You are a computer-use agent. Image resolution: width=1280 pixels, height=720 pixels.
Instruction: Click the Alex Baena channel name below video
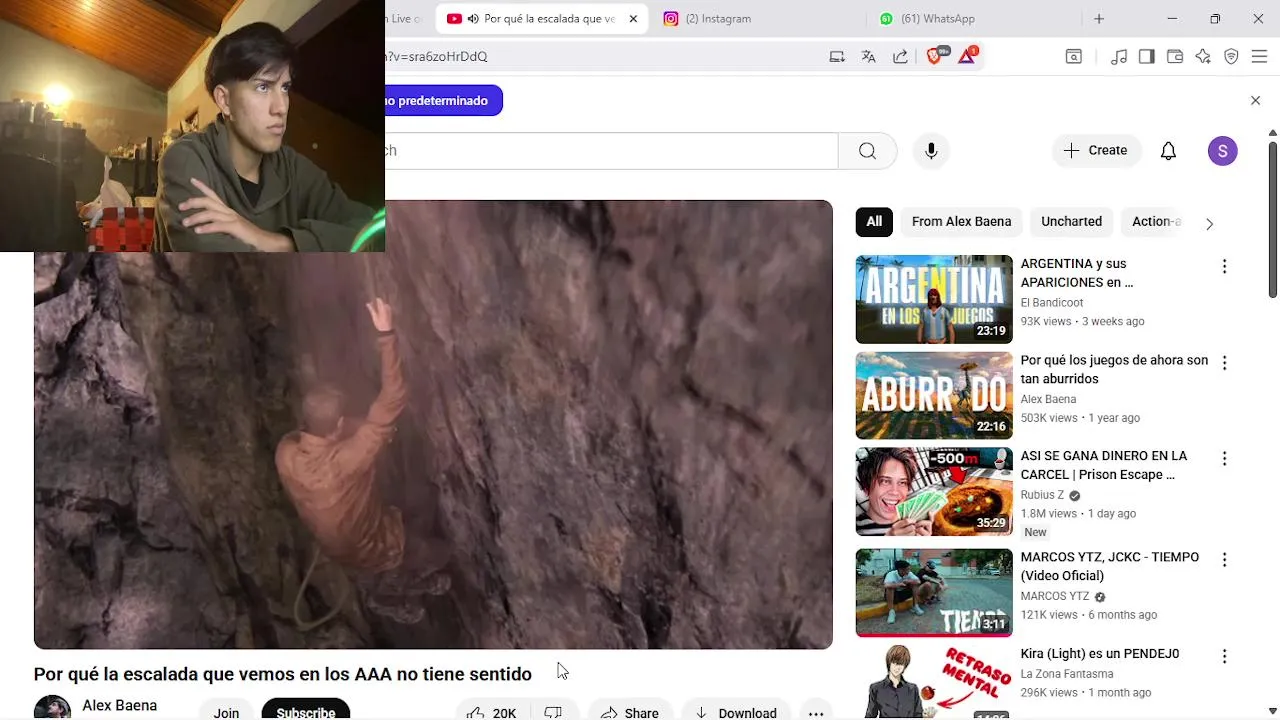119,705
